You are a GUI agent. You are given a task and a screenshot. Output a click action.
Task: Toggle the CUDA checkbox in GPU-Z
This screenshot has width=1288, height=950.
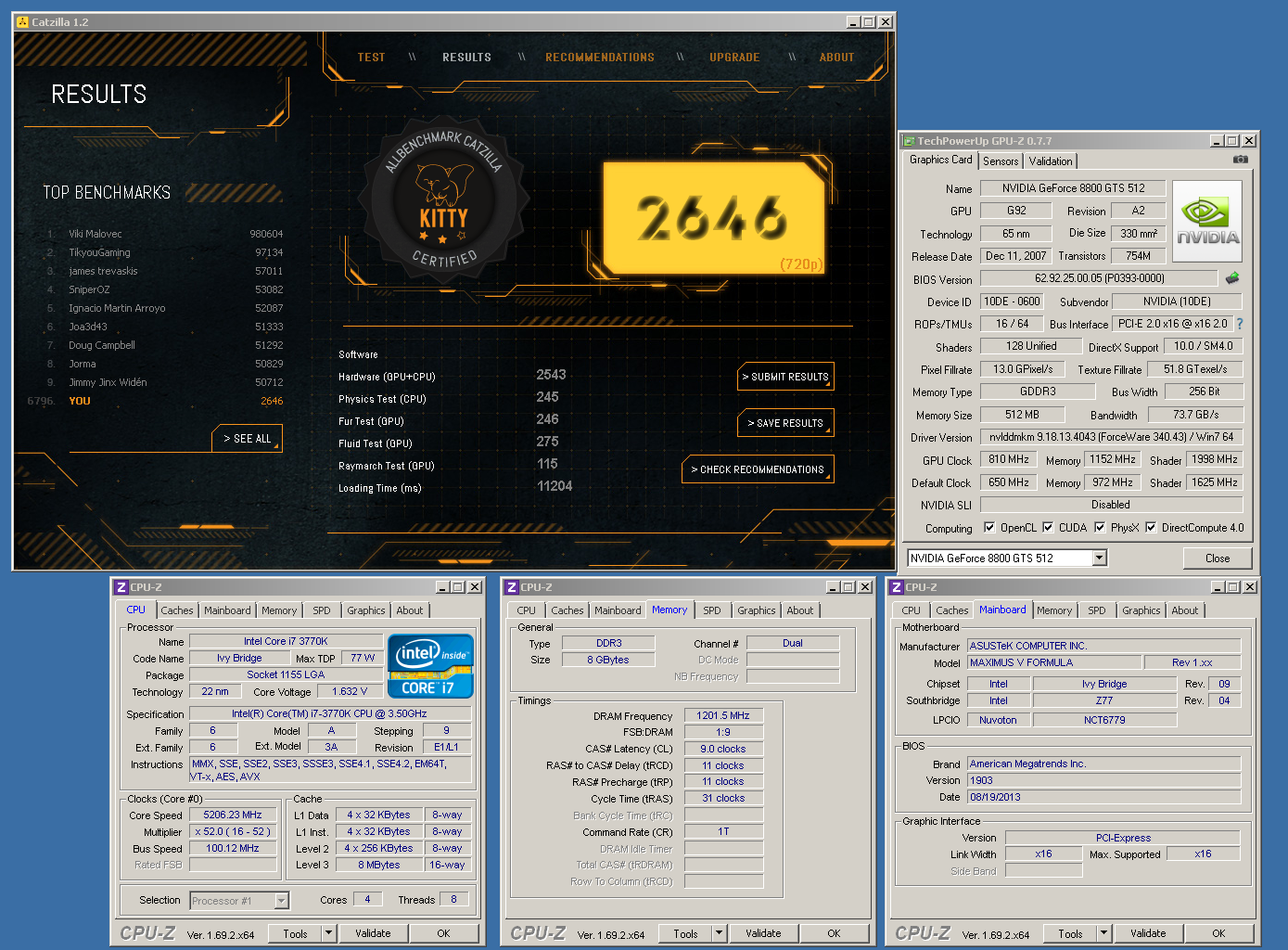1048,527
